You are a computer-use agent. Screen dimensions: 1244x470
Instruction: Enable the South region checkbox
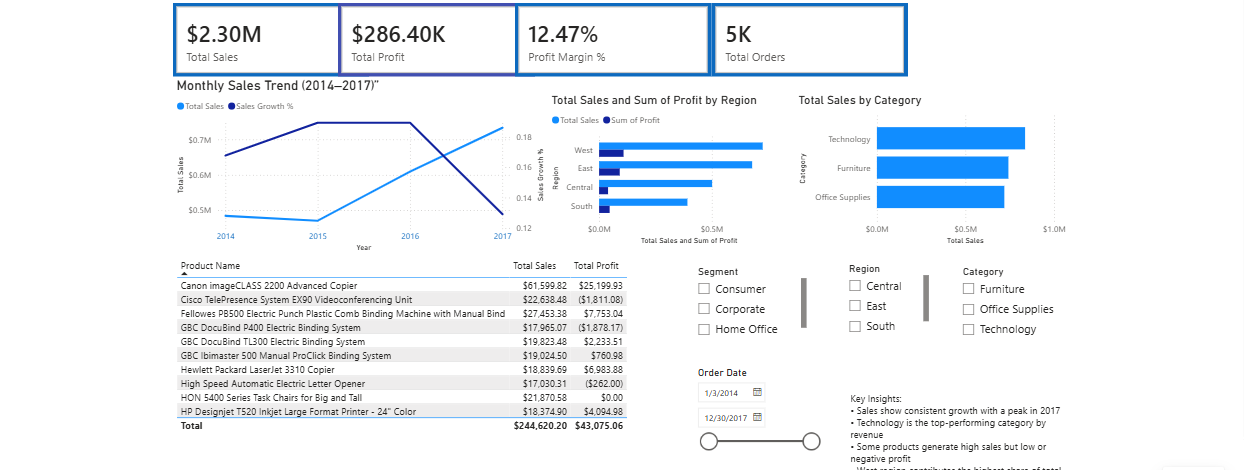[855, 326]
